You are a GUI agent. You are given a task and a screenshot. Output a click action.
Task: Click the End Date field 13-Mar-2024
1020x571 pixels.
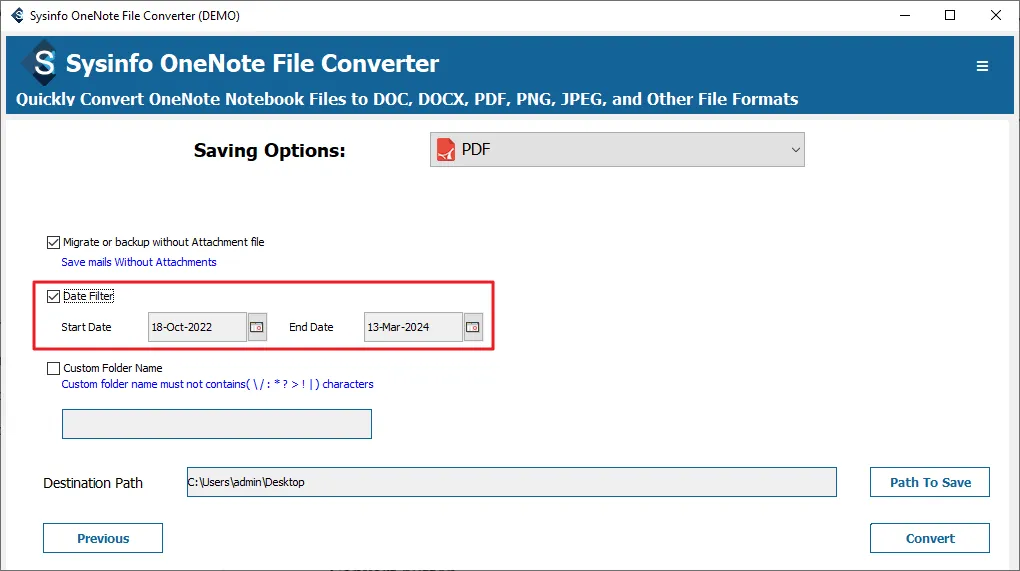413,326
